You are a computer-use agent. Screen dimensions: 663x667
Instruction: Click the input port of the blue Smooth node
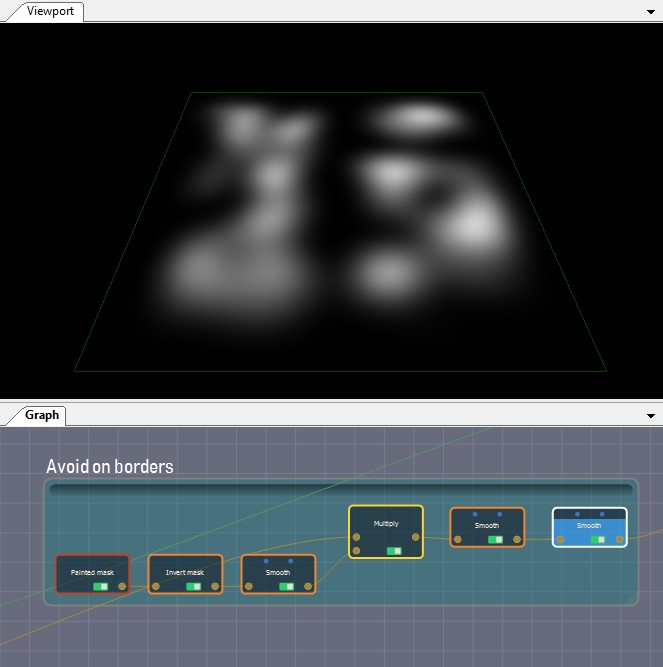[x=561, y=540]
